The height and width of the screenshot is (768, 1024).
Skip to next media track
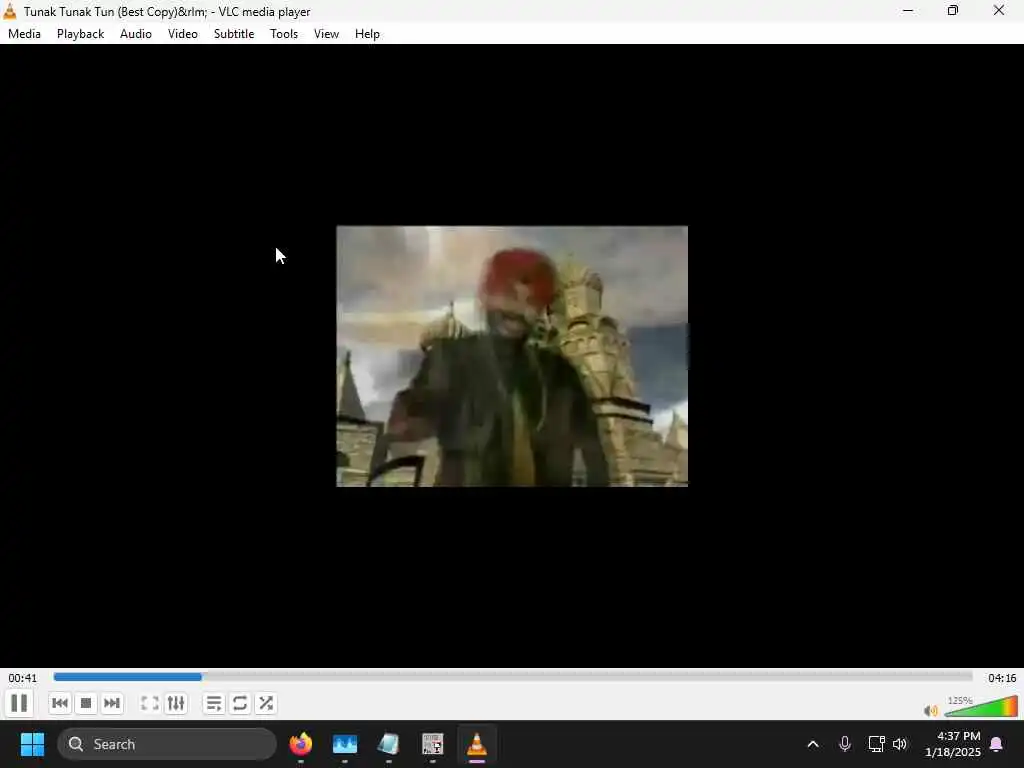[x=112, y=703]
